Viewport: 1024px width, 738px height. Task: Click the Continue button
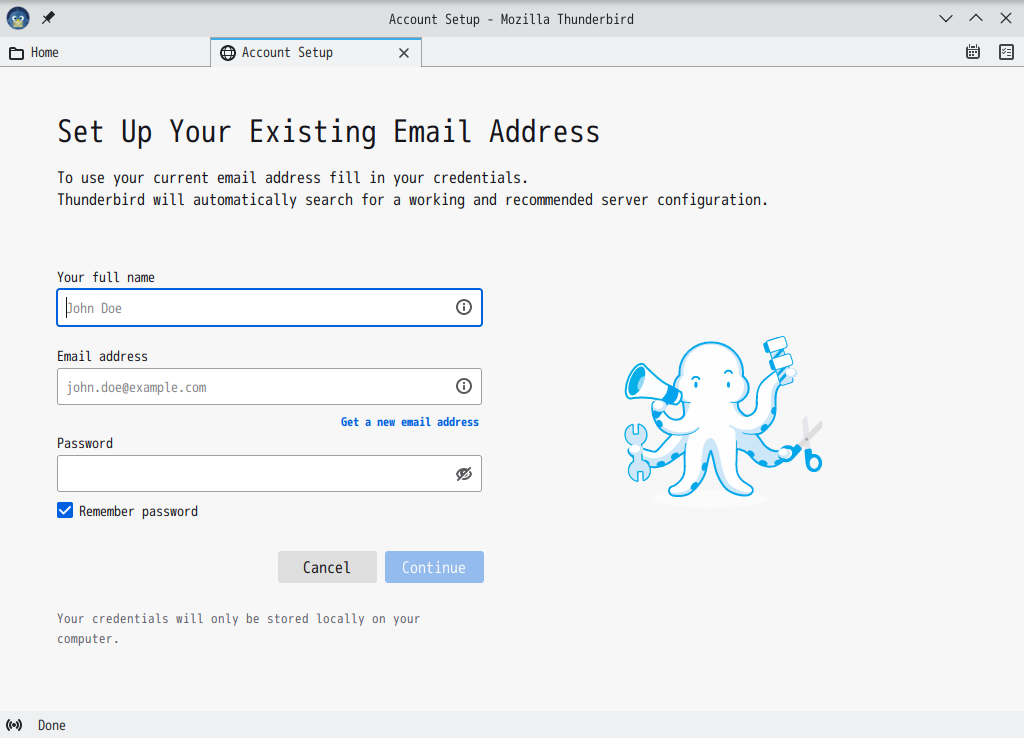click(434, 567)
